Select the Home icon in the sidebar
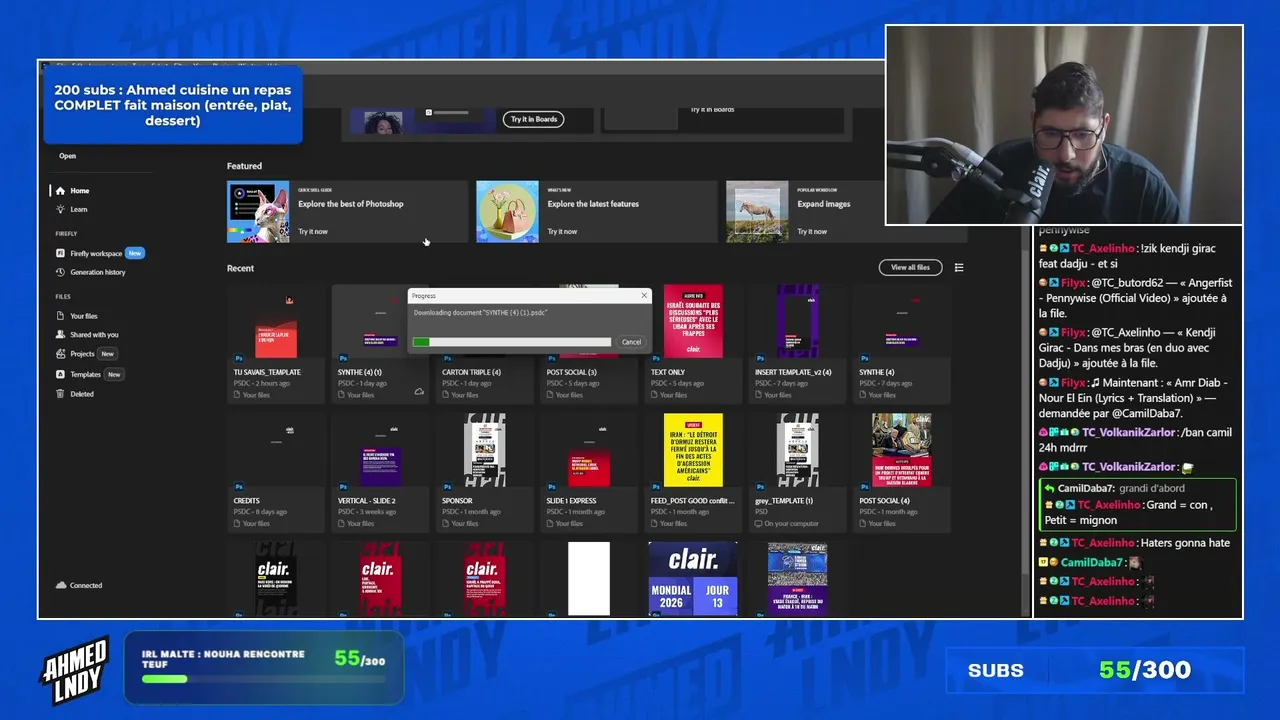 60,191
